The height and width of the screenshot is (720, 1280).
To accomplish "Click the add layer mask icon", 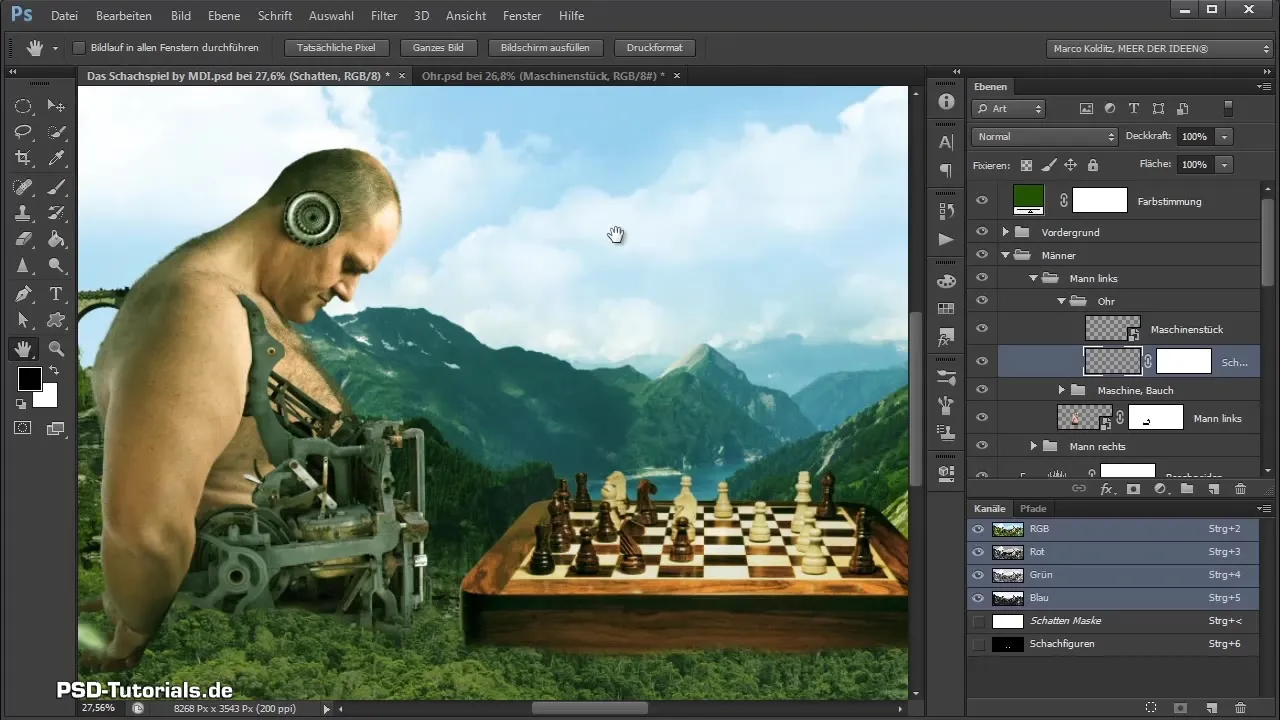I will (1133, 489).
